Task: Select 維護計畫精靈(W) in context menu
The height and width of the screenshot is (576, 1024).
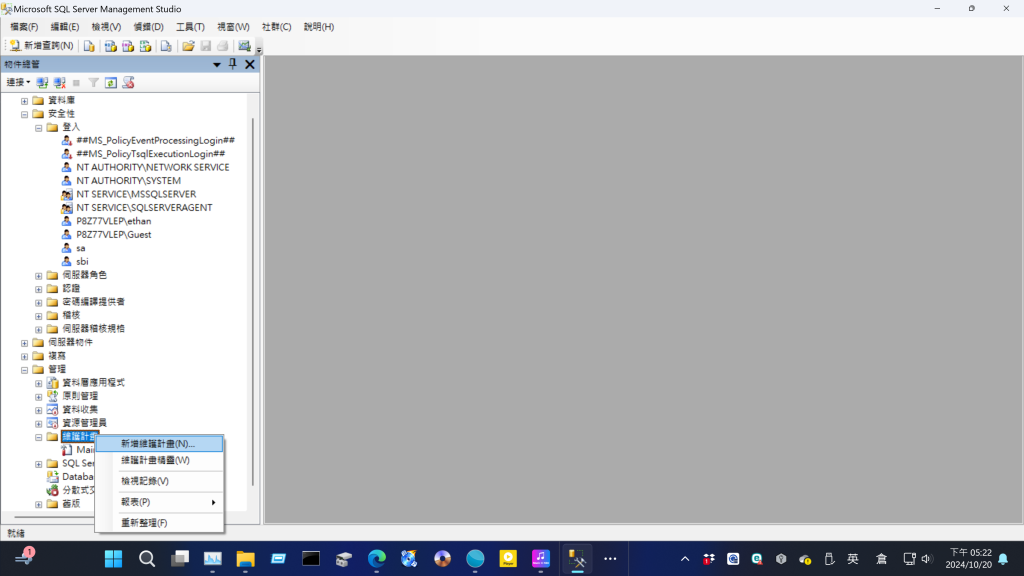Action: [x=155, y=460]
